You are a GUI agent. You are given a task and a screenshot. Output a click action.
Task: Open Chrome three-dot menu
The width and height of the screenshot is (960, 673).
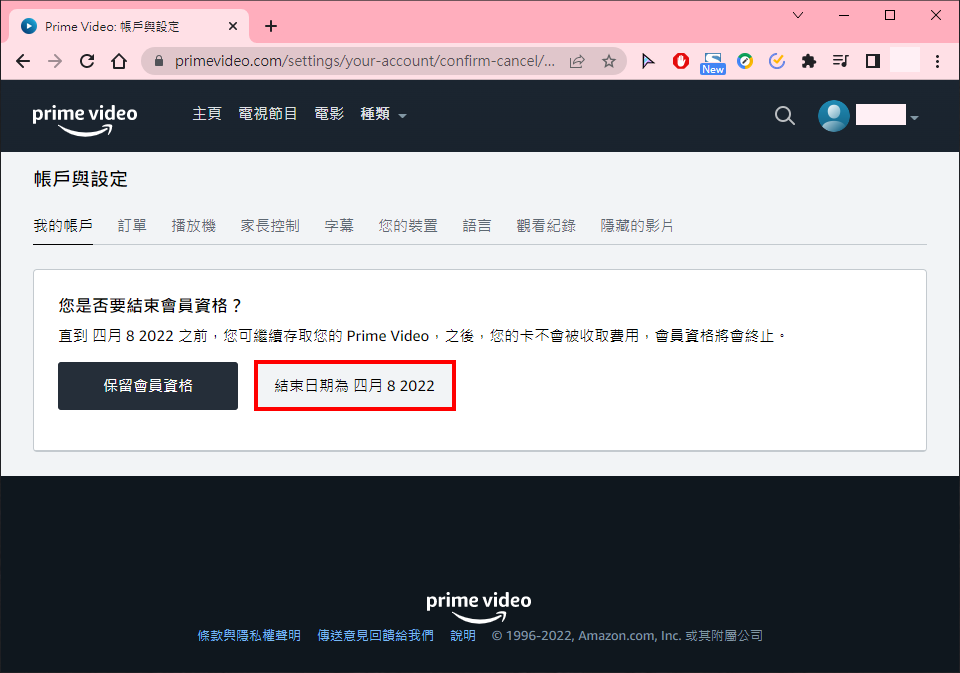[937, 61]
